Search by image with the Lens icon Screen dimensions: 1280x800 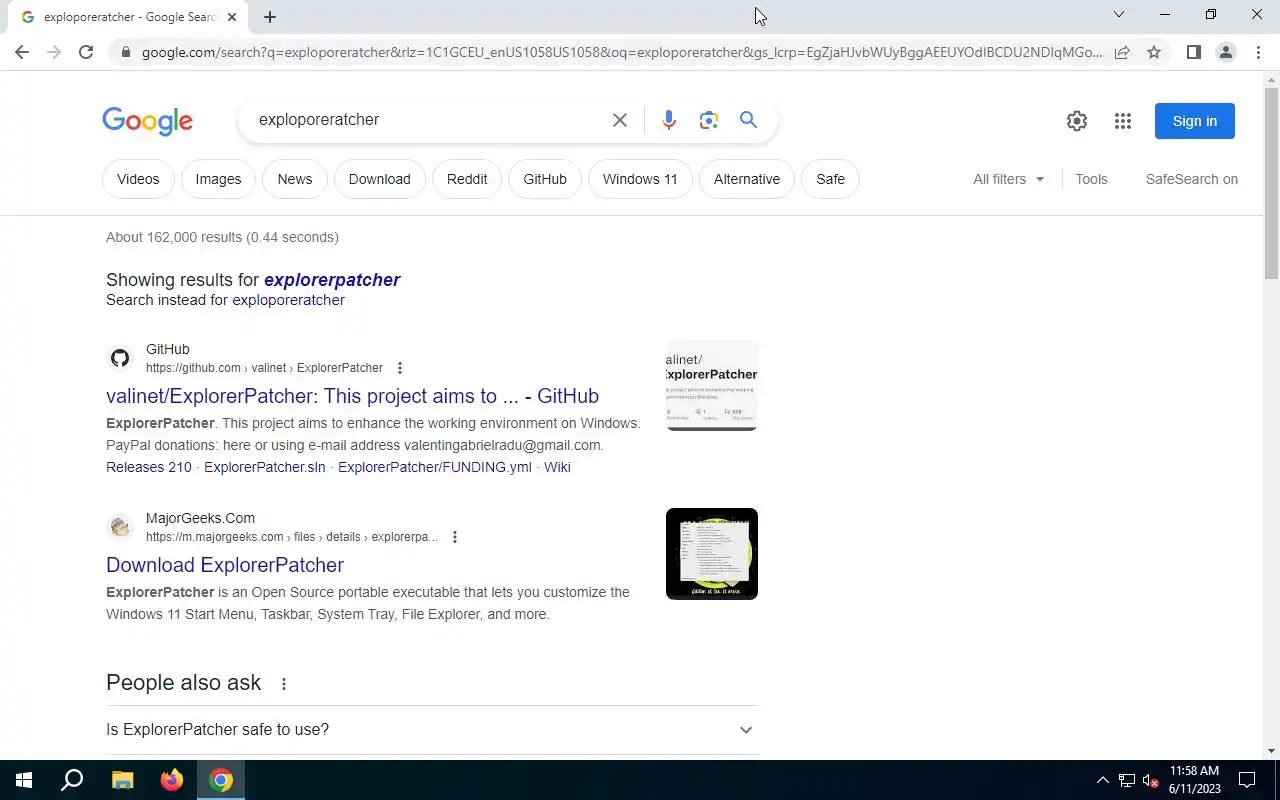(x=709, y=120)
